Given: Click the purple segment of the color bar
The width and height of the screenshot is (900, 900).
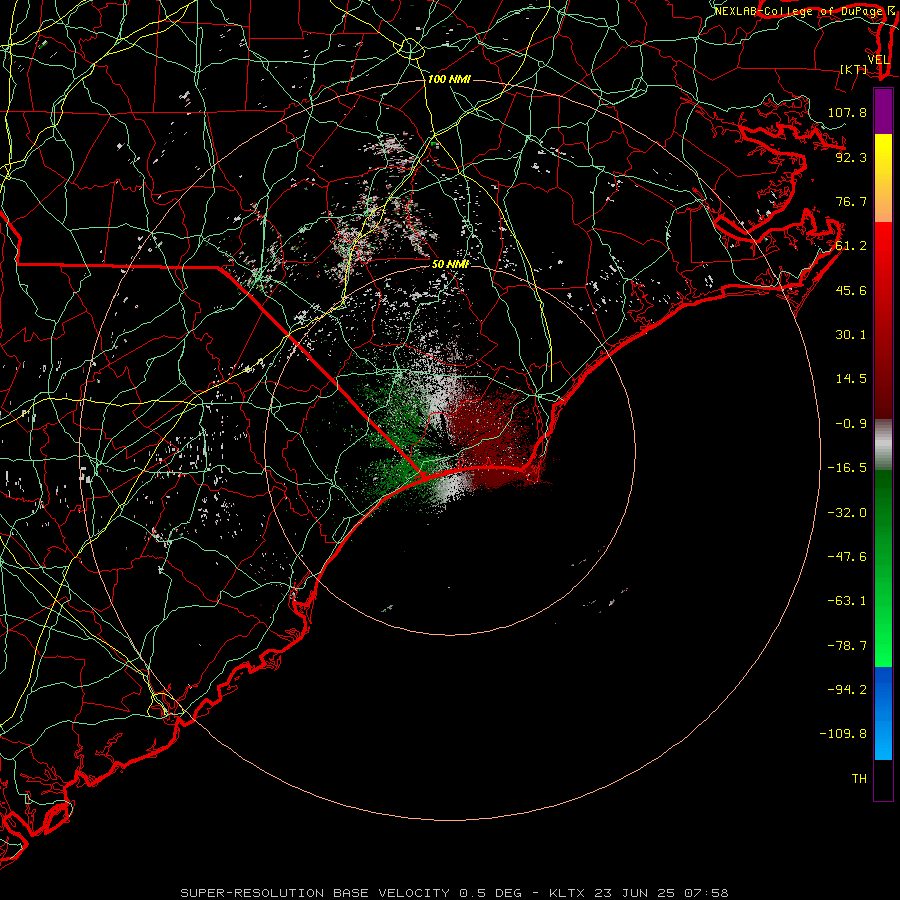Looking at the screenshot, I should (x=883, y=112).
